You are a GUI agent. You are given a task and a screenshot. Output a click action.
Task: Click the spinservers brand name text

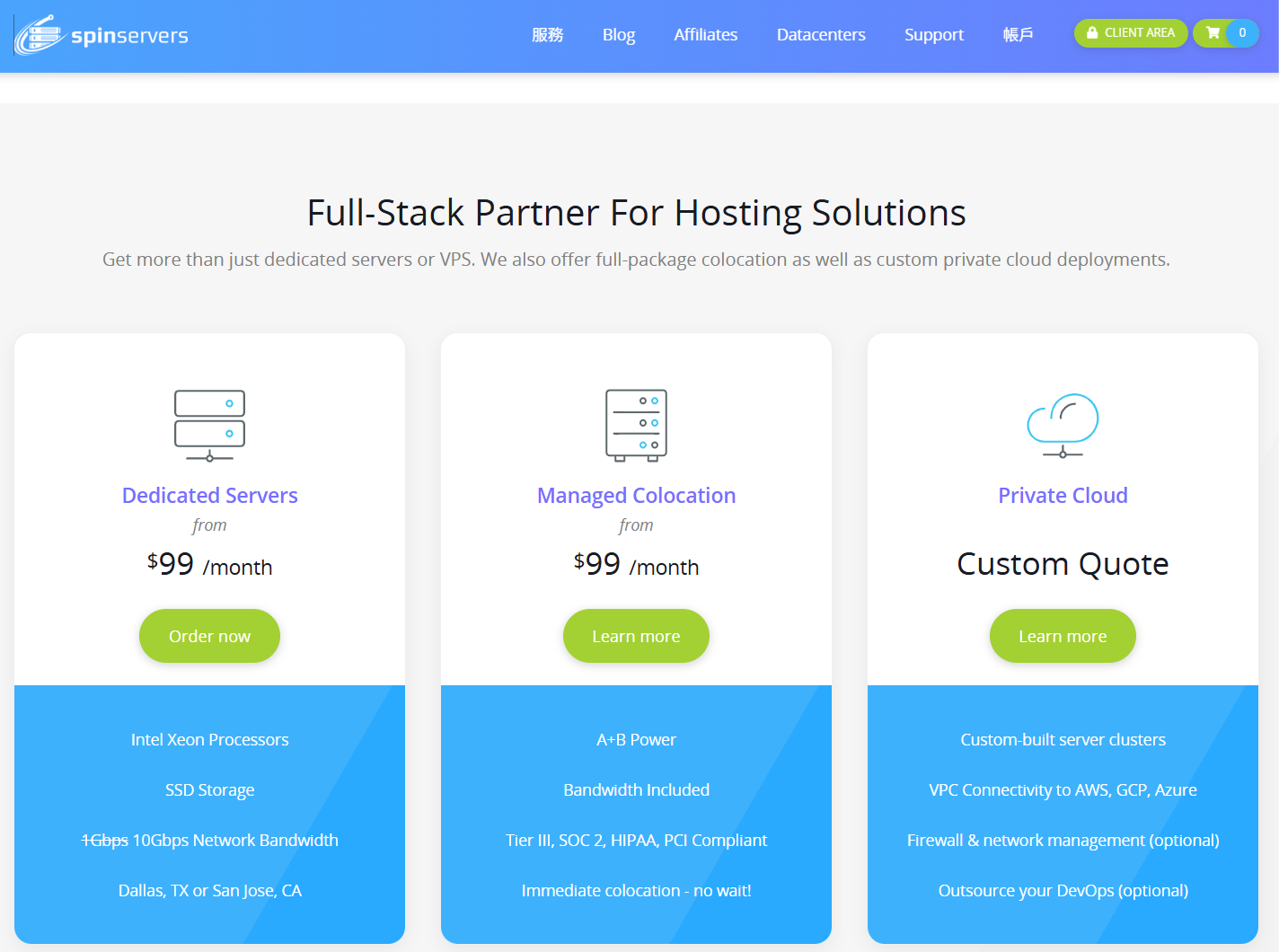tap(129, 36)
